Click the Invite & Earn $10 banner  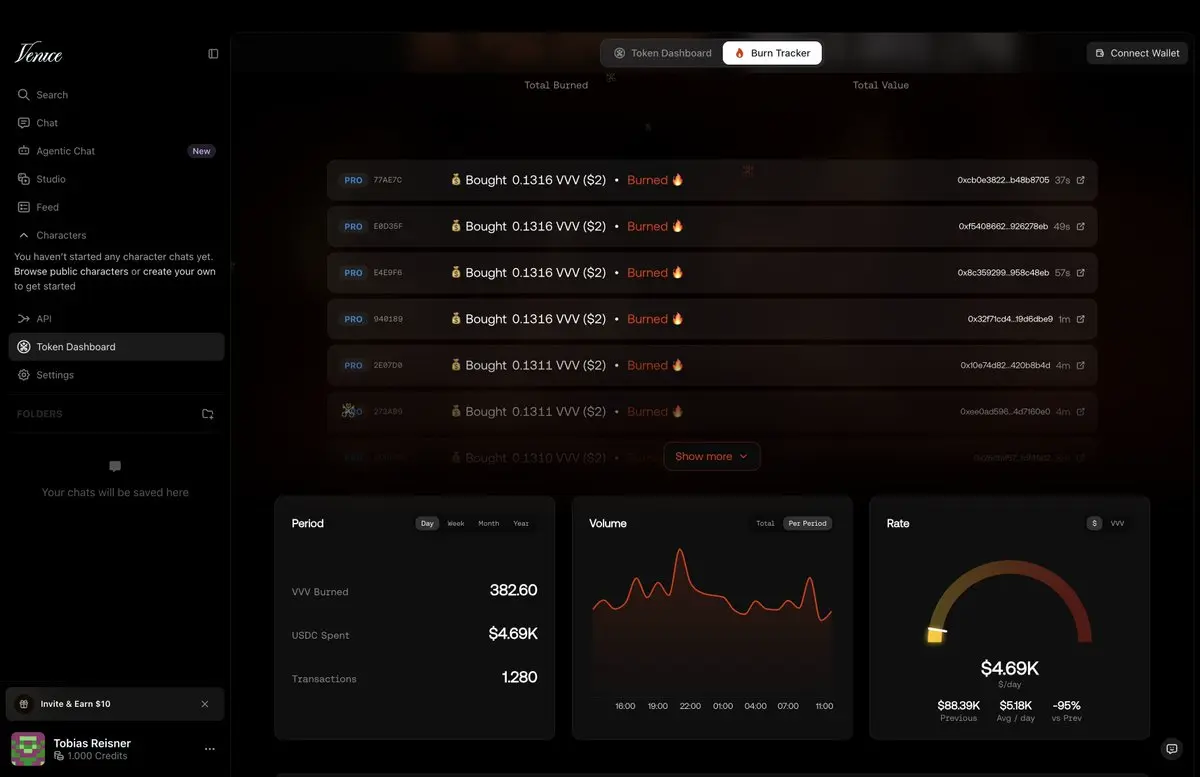coord(115,704)
